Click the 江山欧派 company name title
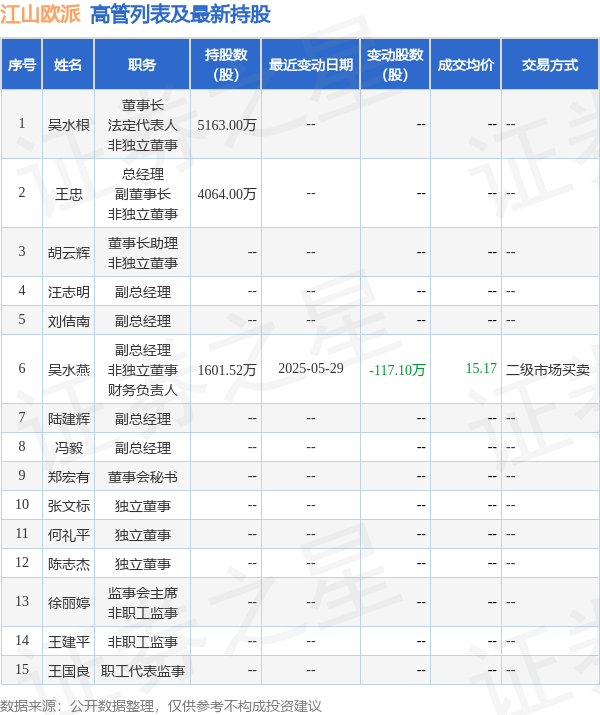Image resolution: width=600 pixels, height=715 pixels. 40,15
